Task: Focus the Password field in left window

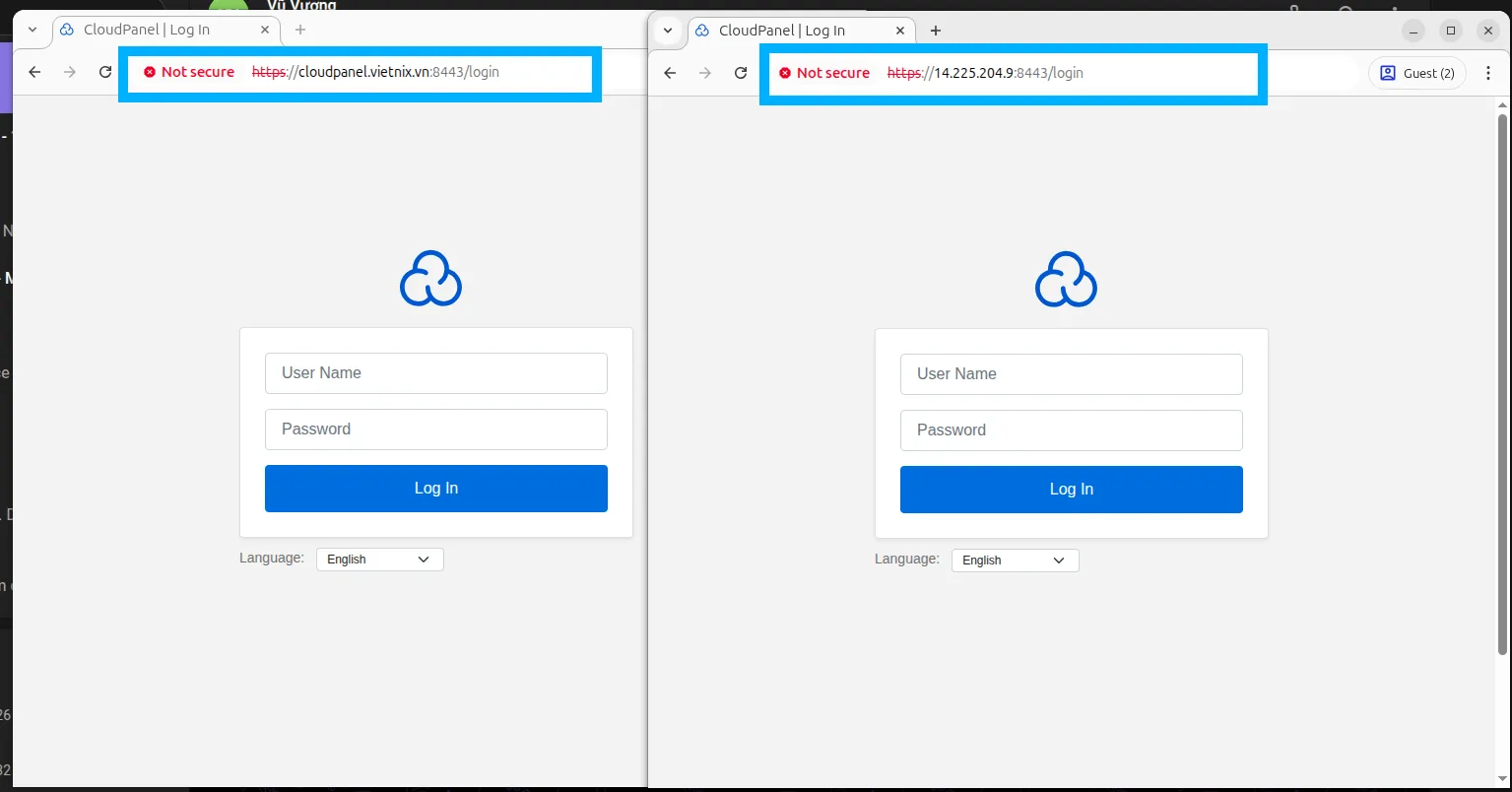Action: tap(436, 429)
